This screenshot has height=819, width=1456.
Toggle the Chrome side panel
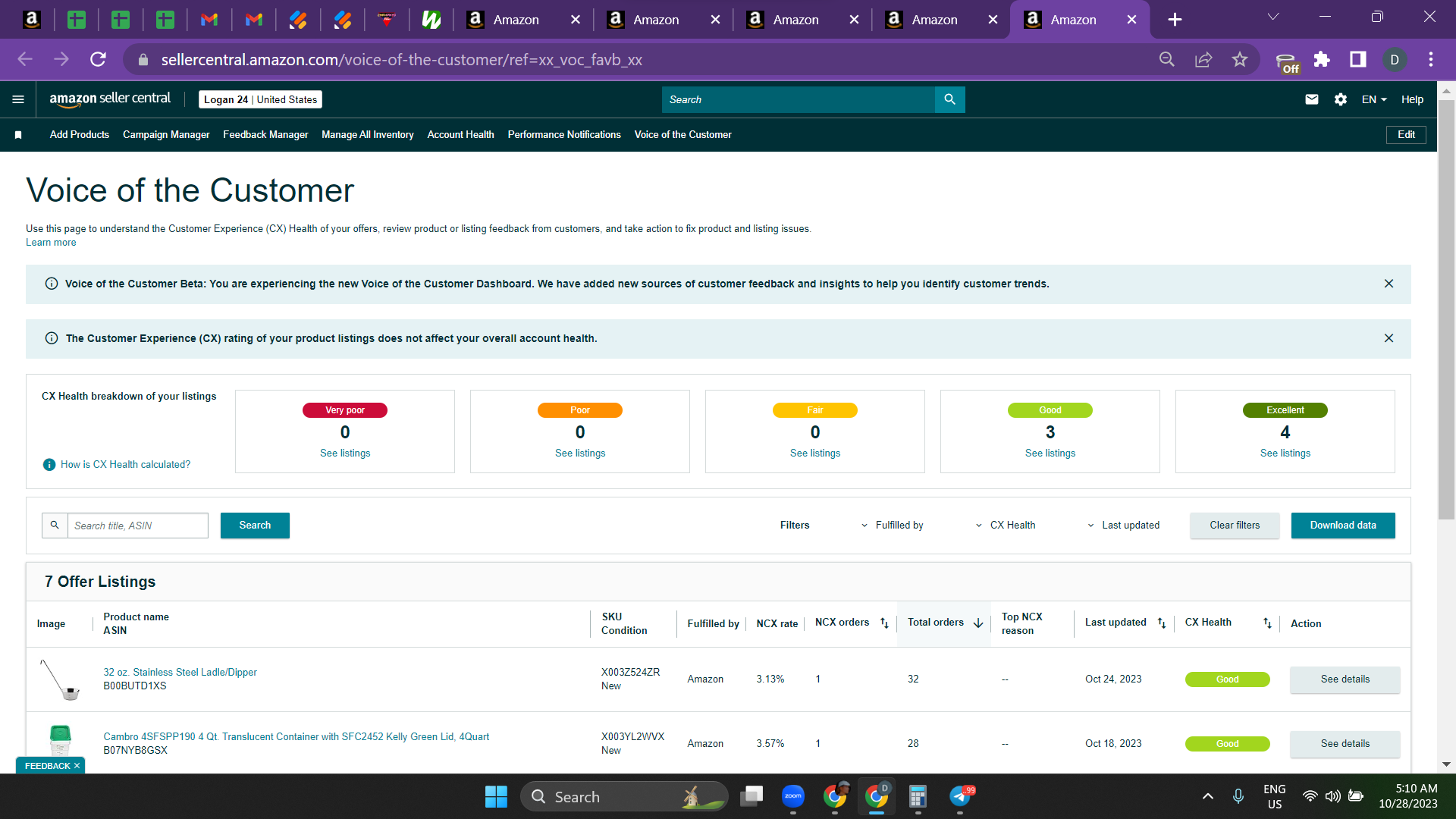(x=1358, y=59)
